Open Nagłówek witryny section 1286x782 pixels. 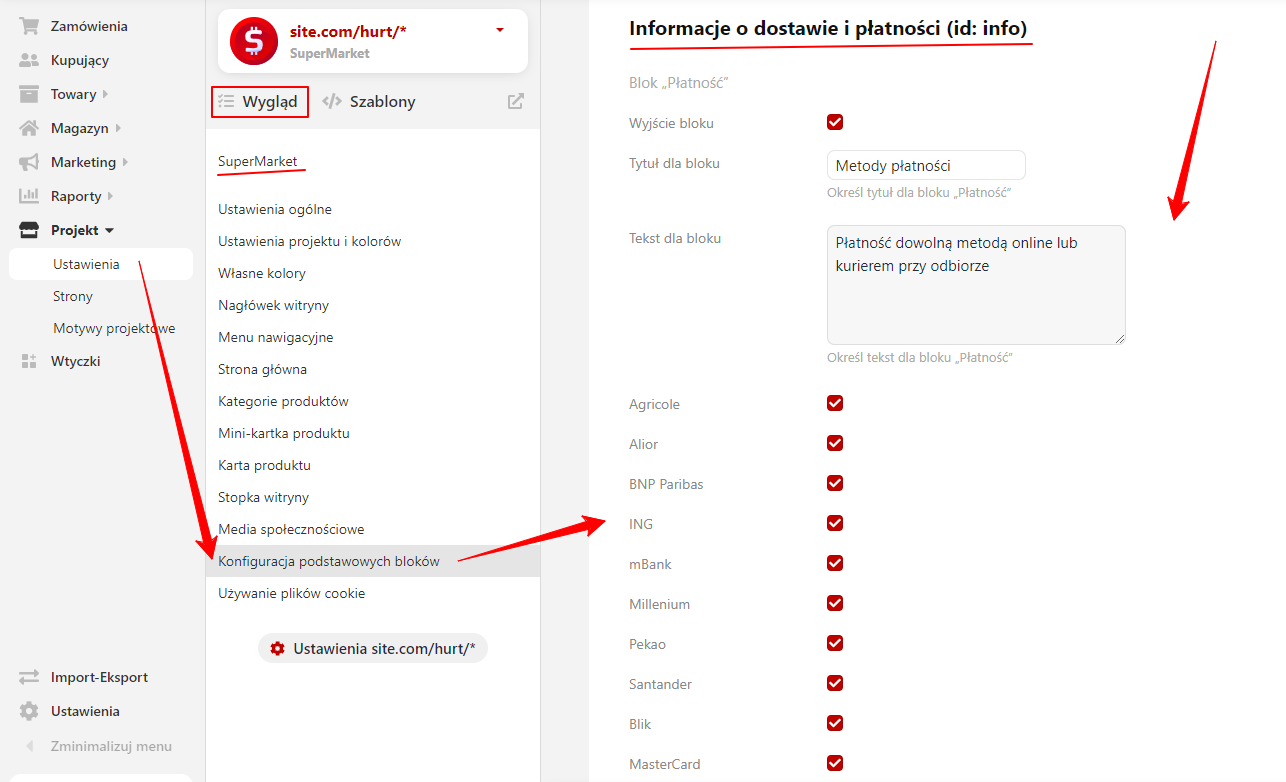point(274,305)
